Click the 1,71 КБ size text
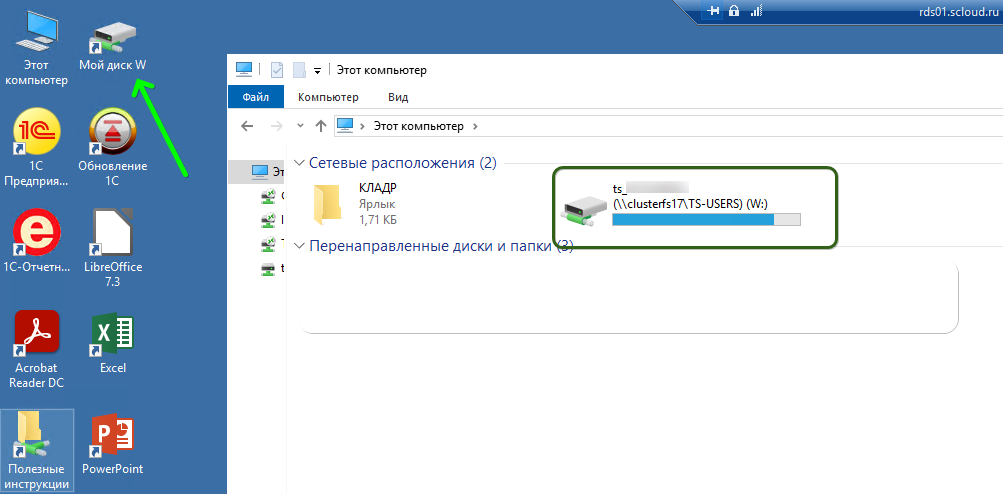Viewport: 1003px width, 494px height. tap(380, 220)
